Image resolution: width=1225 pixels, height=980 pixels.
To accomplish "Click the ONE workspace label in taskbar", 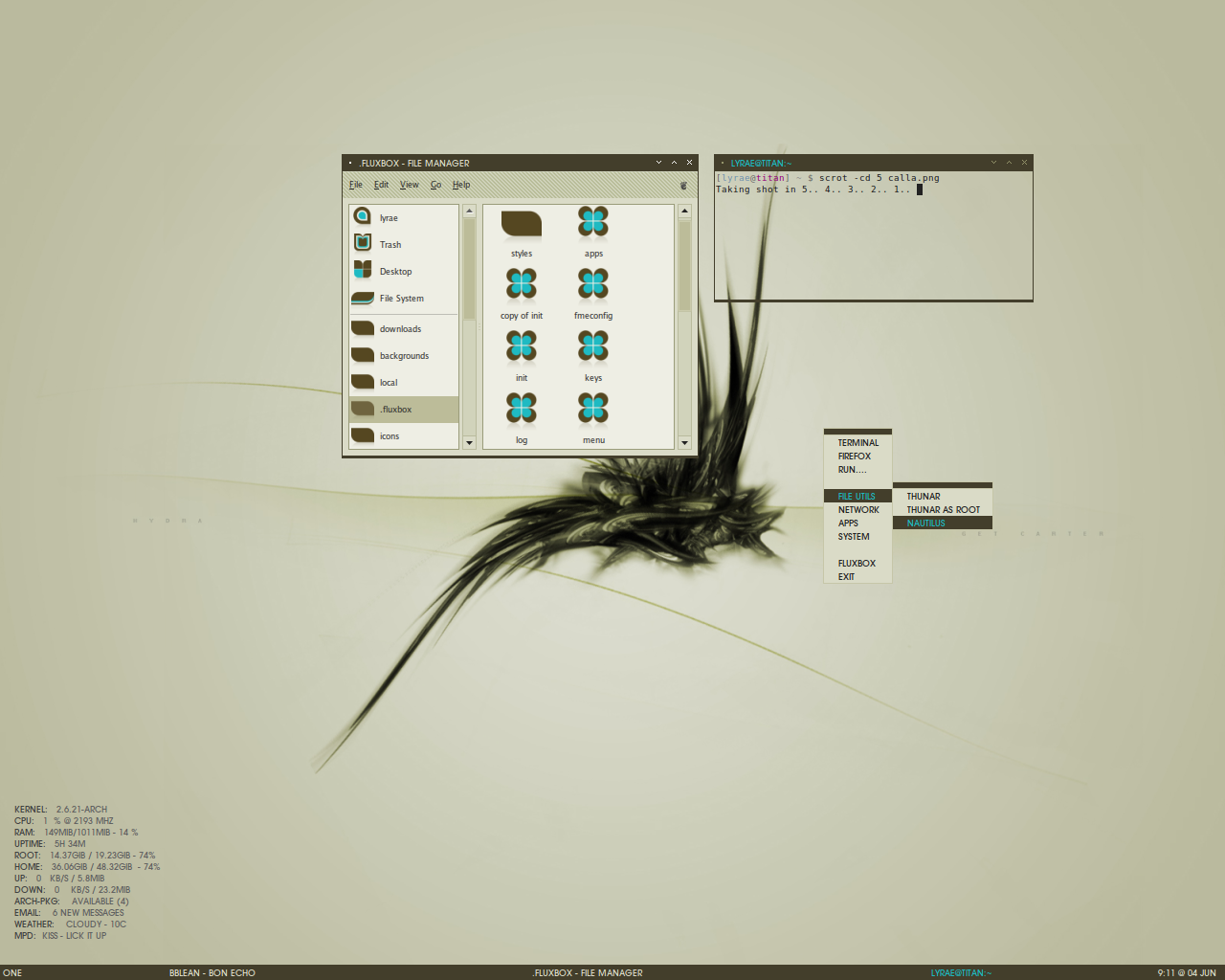I will point(12,973).
